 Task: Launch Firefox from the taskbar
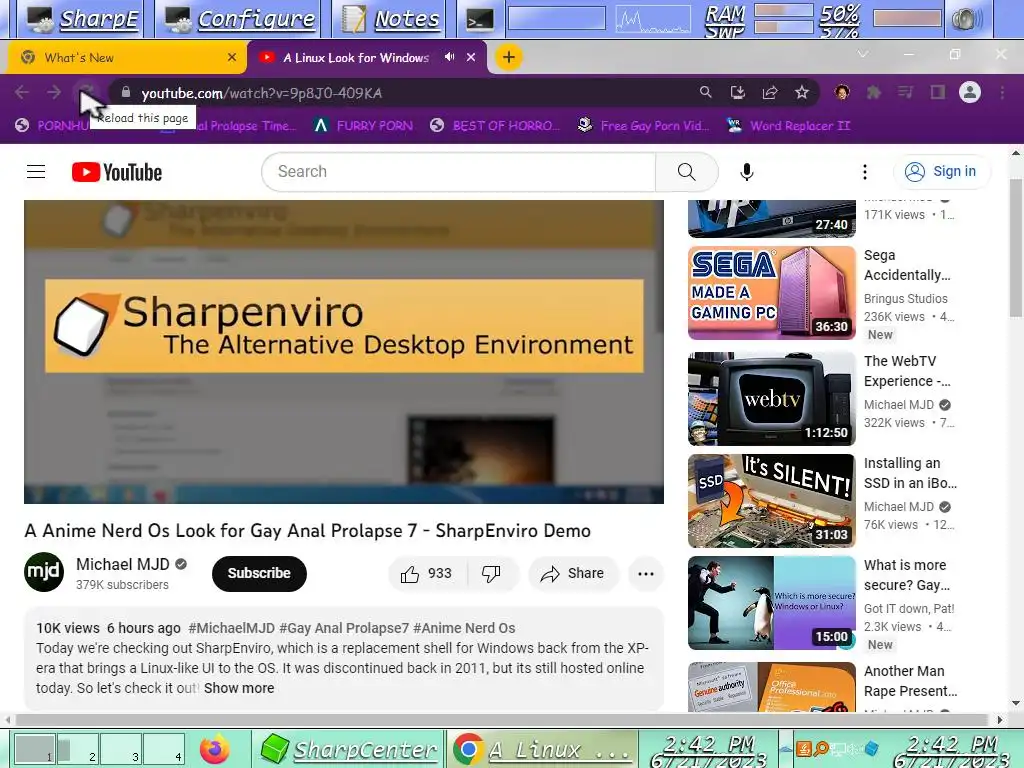[215, 749]
